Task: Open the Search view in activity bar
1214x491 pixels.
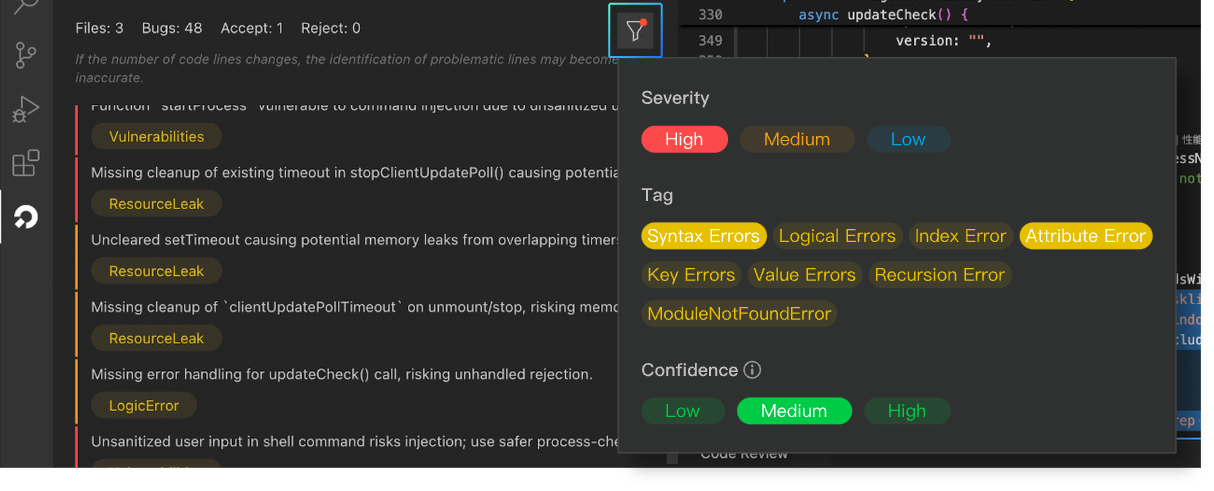Action: click(26, 6)
